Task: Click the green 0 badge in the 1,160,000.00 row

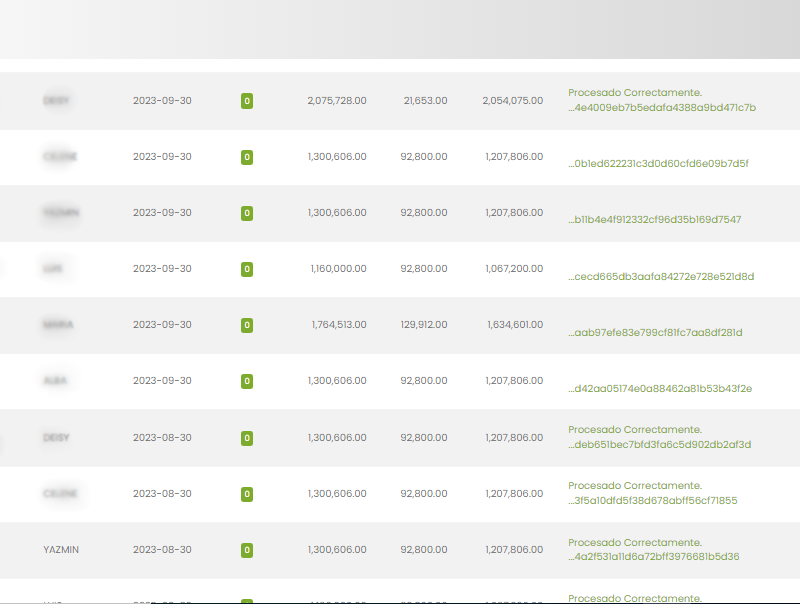Action: coord(246,269)
